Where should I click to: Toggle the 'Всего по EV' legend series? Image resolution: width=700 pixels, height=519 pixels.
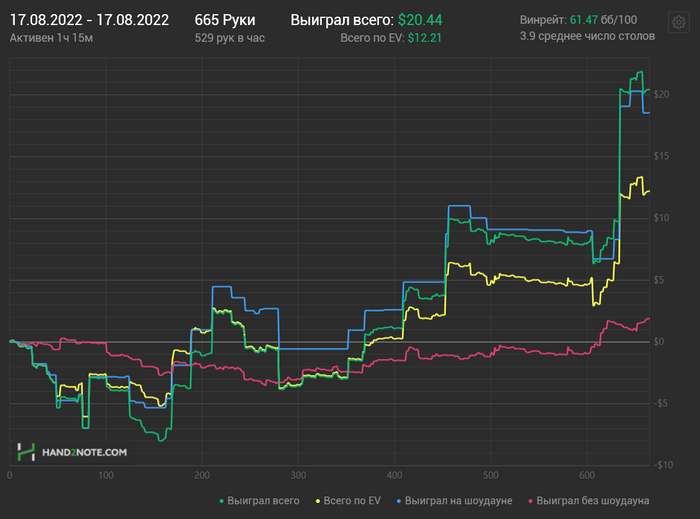point(348,501)
